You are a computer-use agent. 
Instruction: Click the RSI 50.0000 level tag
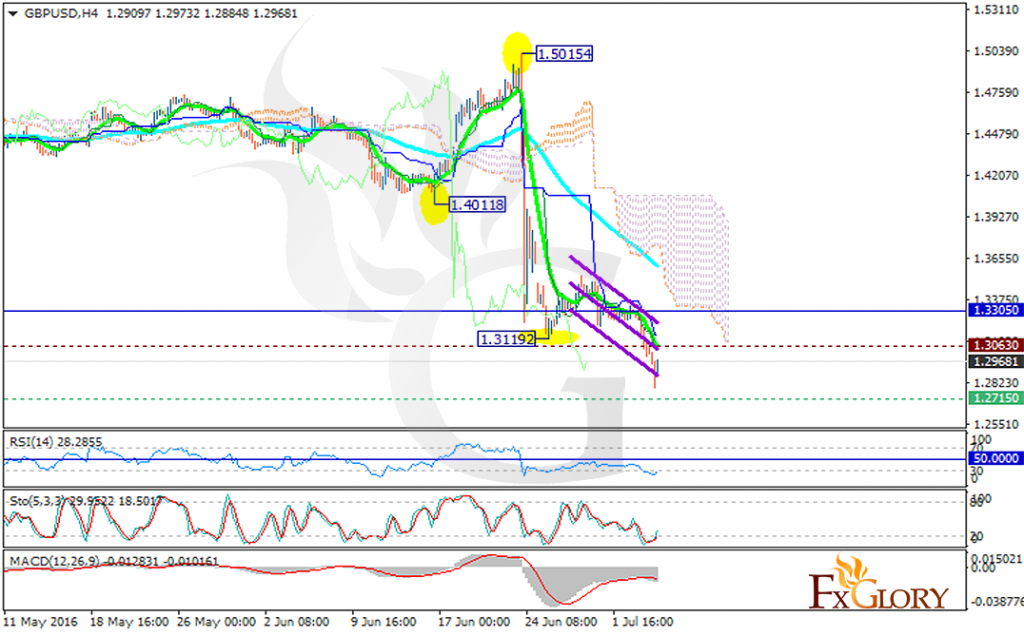[x=995, y=458]
